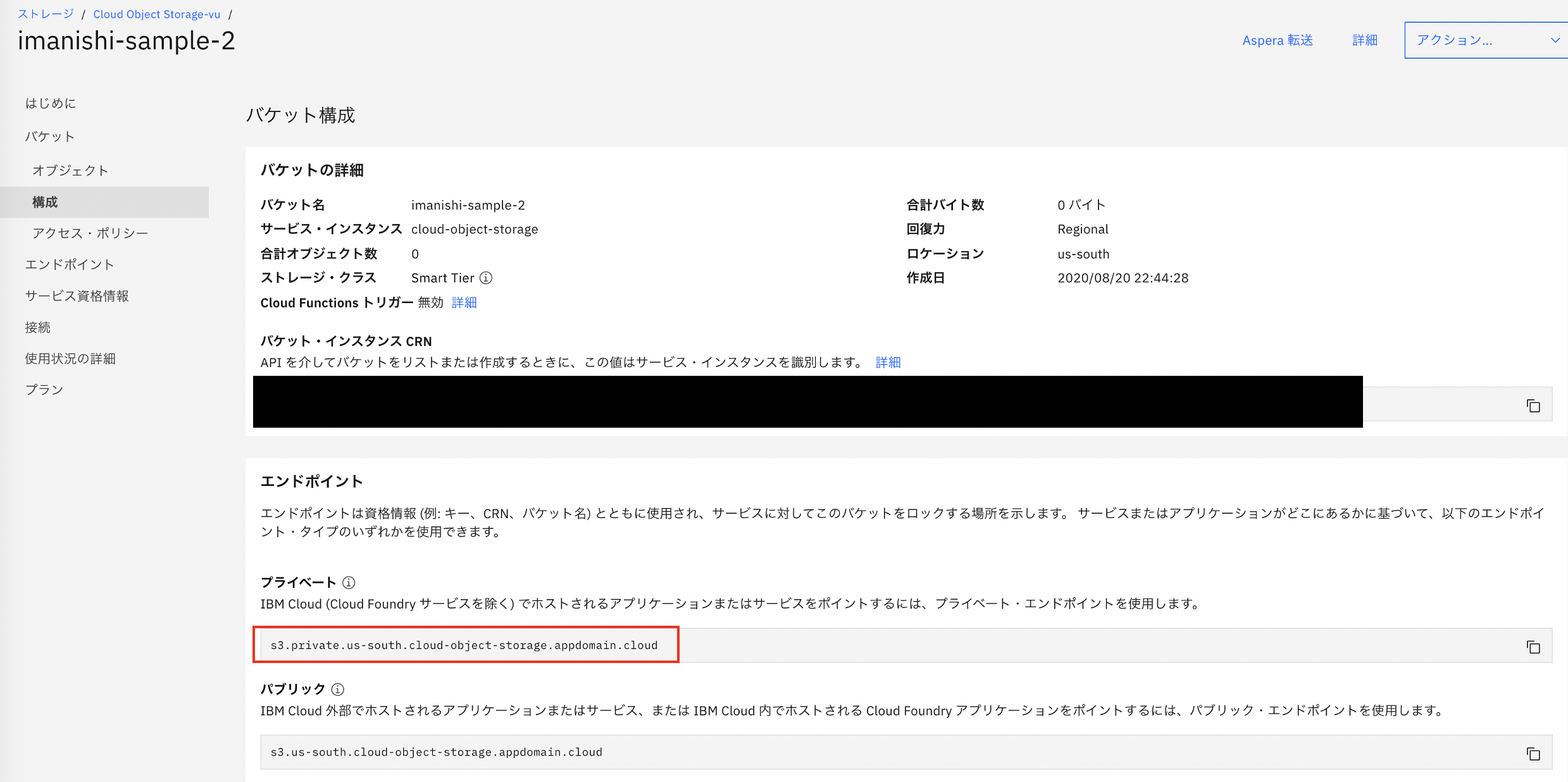Open 詳細 link beside Cloud Functions トリガー

[x=464, y=302]
